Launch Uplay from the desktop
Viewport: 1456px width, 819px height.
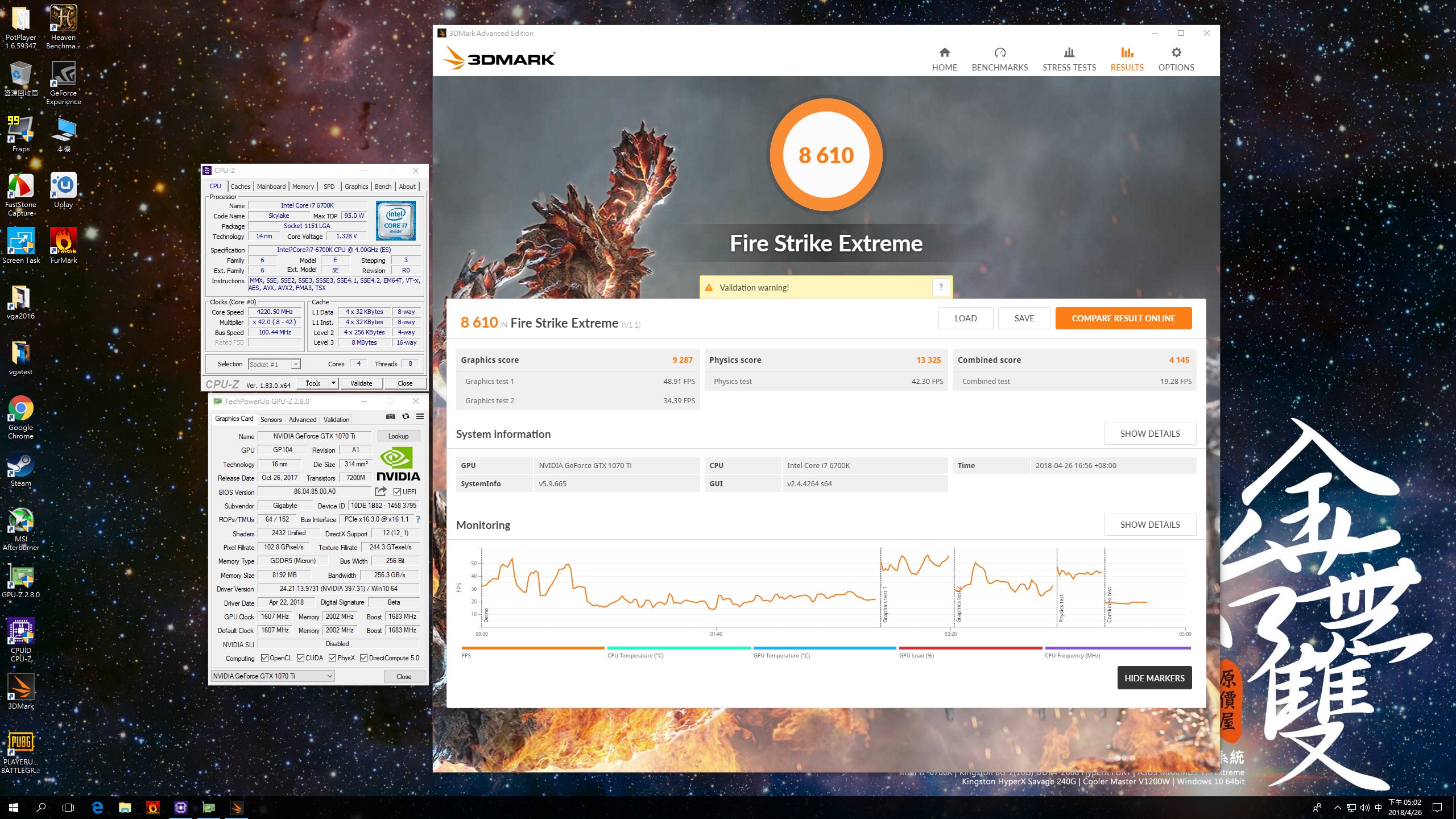pyautogui.click(x=63, y=191)
